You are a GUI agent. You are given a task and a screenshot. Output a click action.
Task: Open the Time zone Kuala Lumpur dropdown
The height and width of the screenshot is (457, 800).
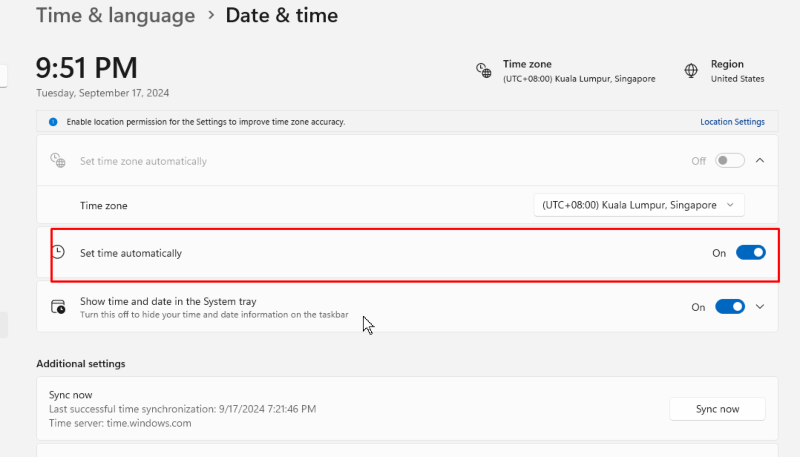click(639, 205)
